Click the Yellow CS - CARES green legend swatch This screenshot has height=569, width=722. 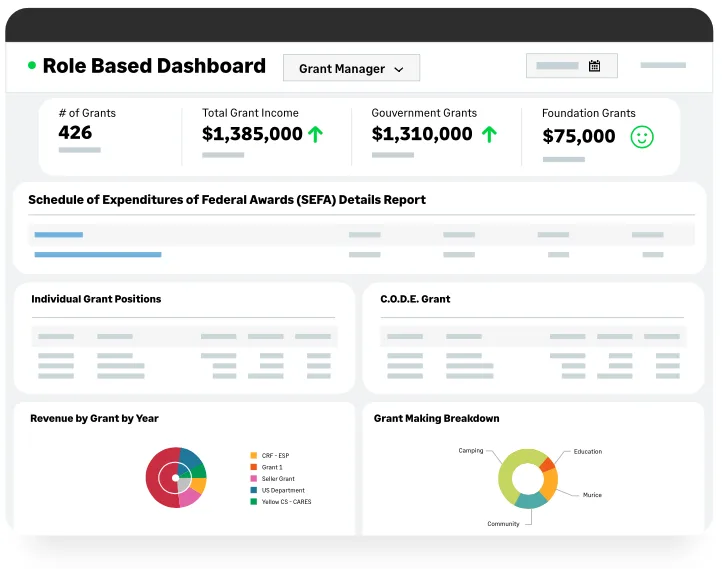pos(253,501)
